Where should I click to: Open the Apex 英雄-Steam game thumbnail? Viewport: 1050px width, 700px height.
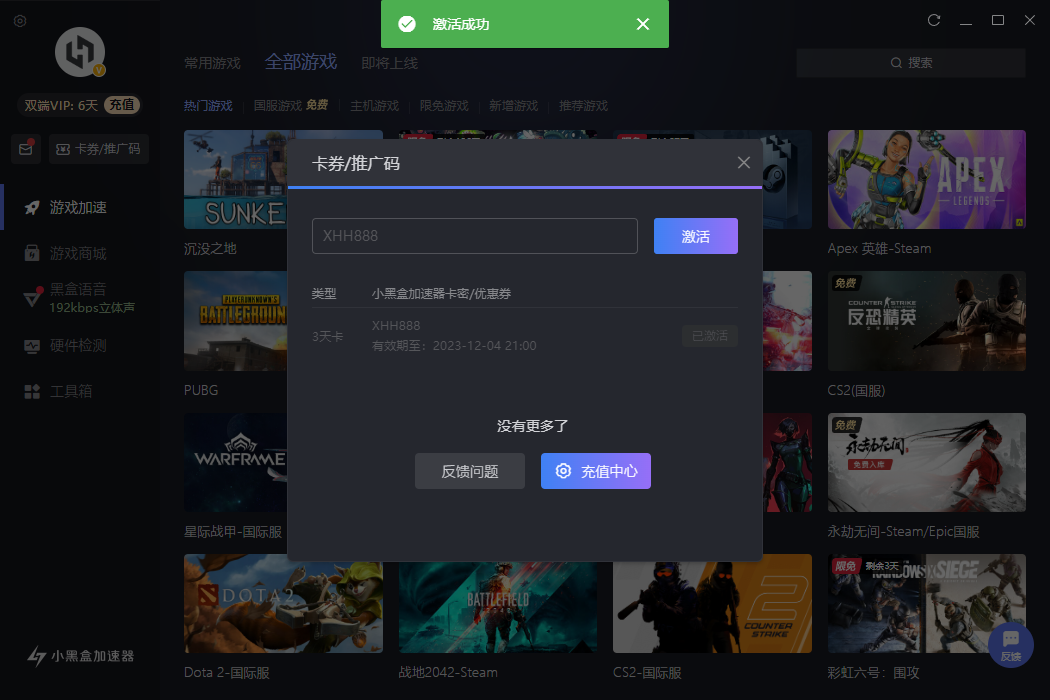click(927, 180)
